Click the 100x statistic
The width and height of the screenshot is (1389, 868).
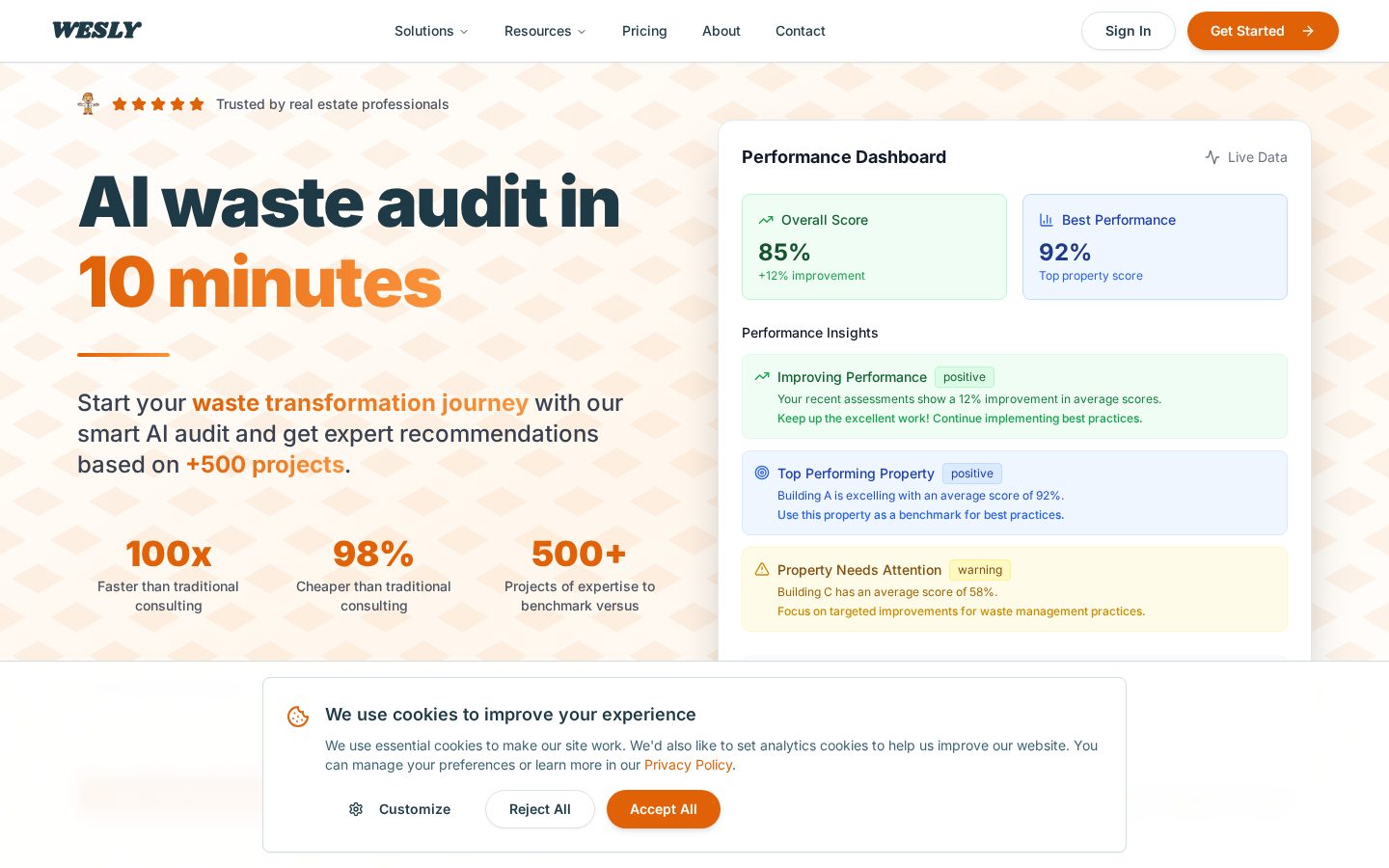tap(168, 554)
